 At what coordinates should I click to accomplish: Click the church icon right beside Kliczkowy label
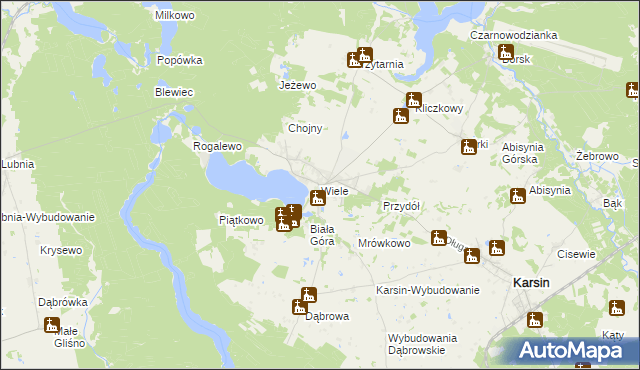(x=413, y=100)
